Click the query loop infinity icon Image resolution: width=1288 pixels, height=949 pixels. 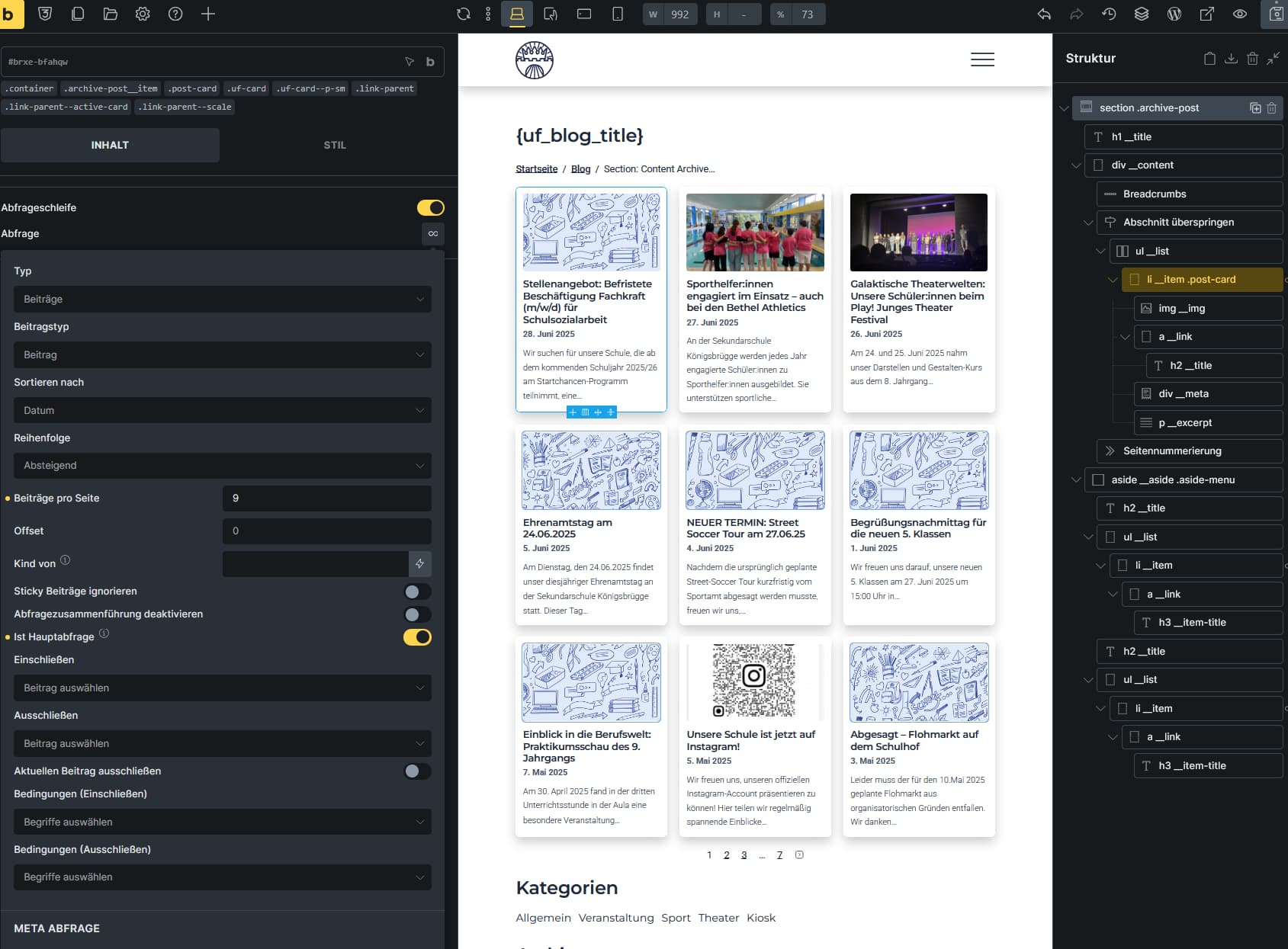point(433,233)
